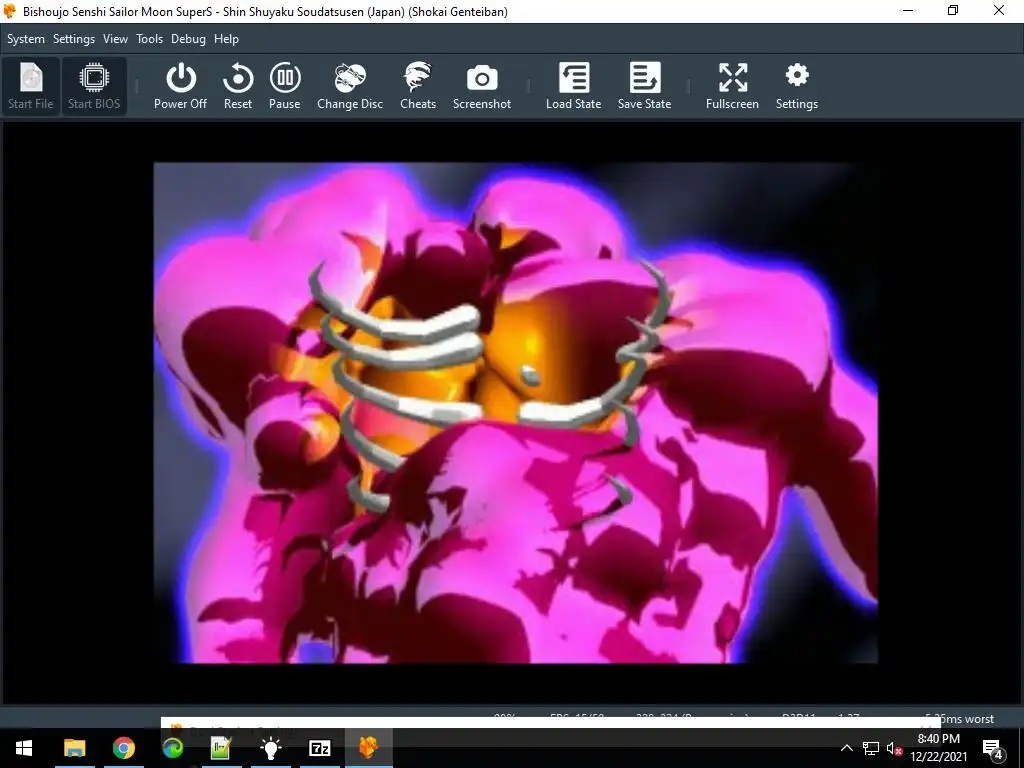Viewport: 1024px width, 768px height.
Task: Show hidden system tray icons
Action: [x=846, y=748]
